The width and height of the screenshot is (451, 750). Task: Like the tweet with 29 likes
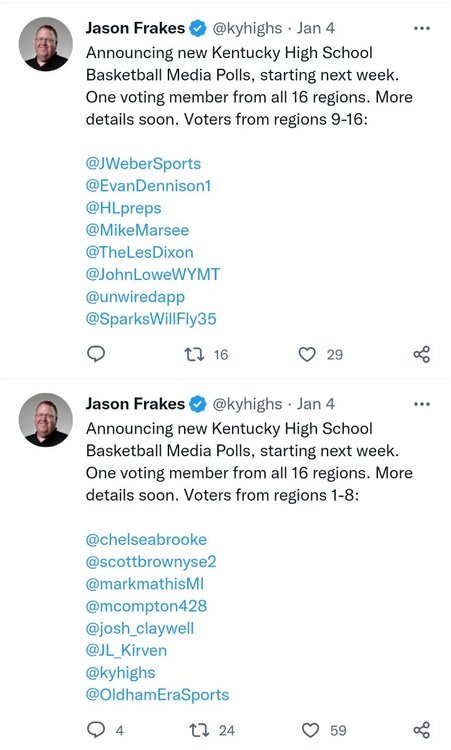(307, 354)
